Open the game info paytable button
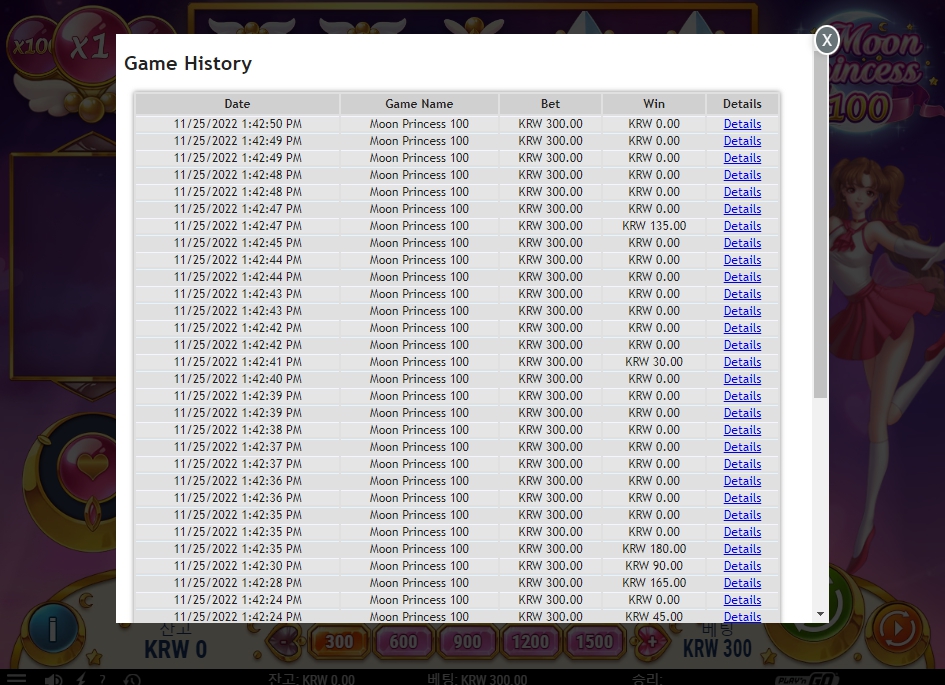945x685 pixels. tap(52, 629)
